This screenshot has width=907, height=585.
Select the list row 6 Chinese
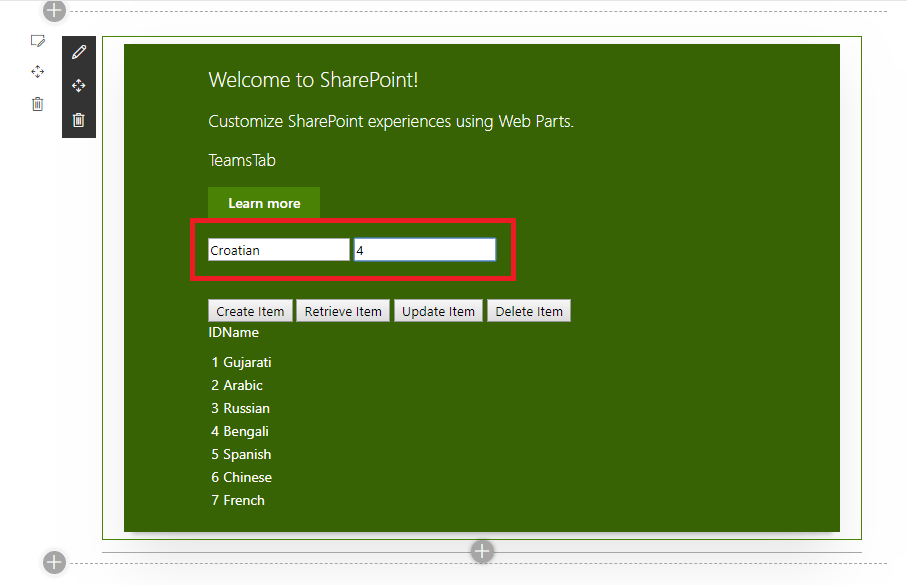(241, 477)
